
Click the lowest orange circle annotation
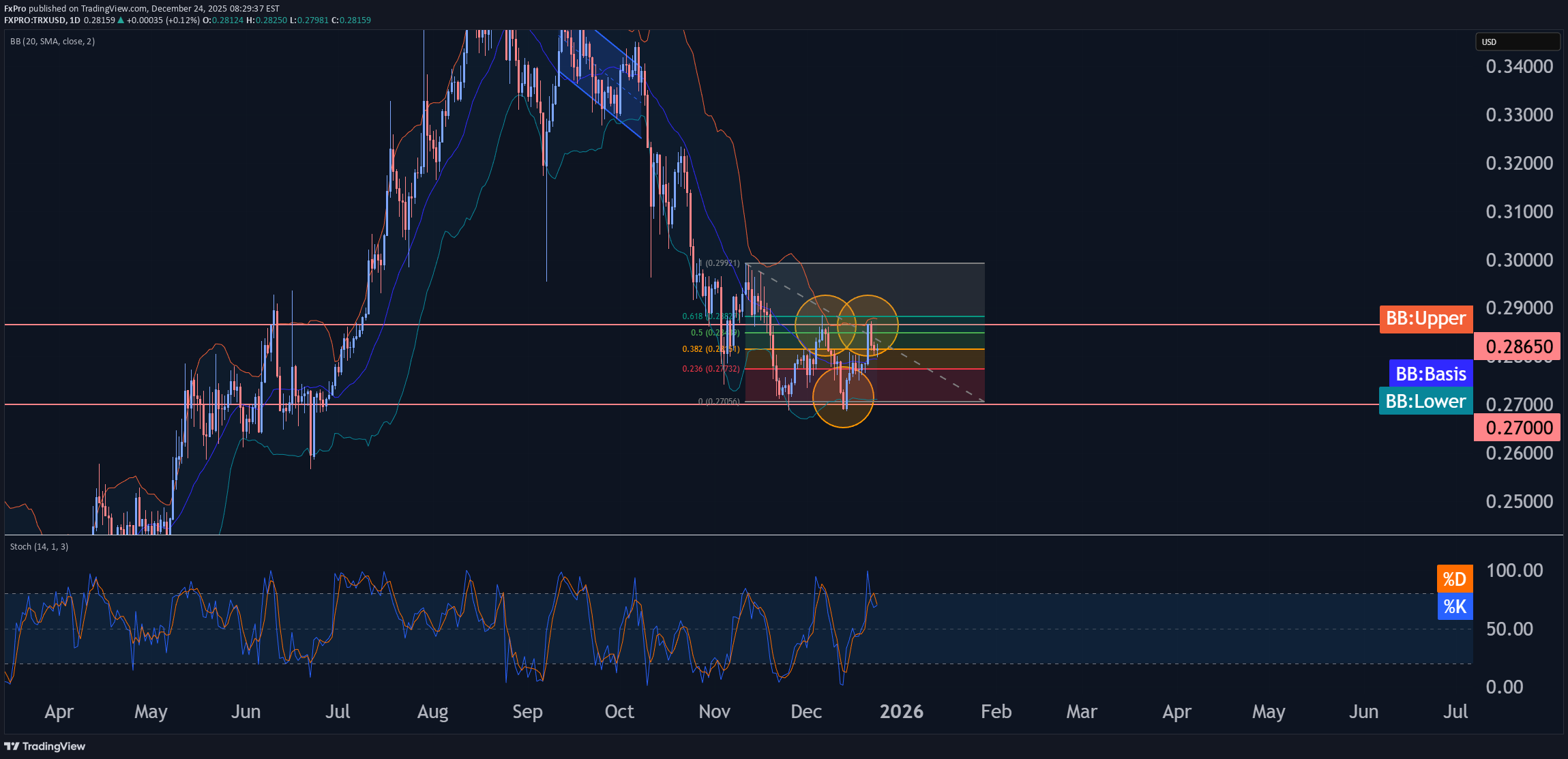(843, 398)
